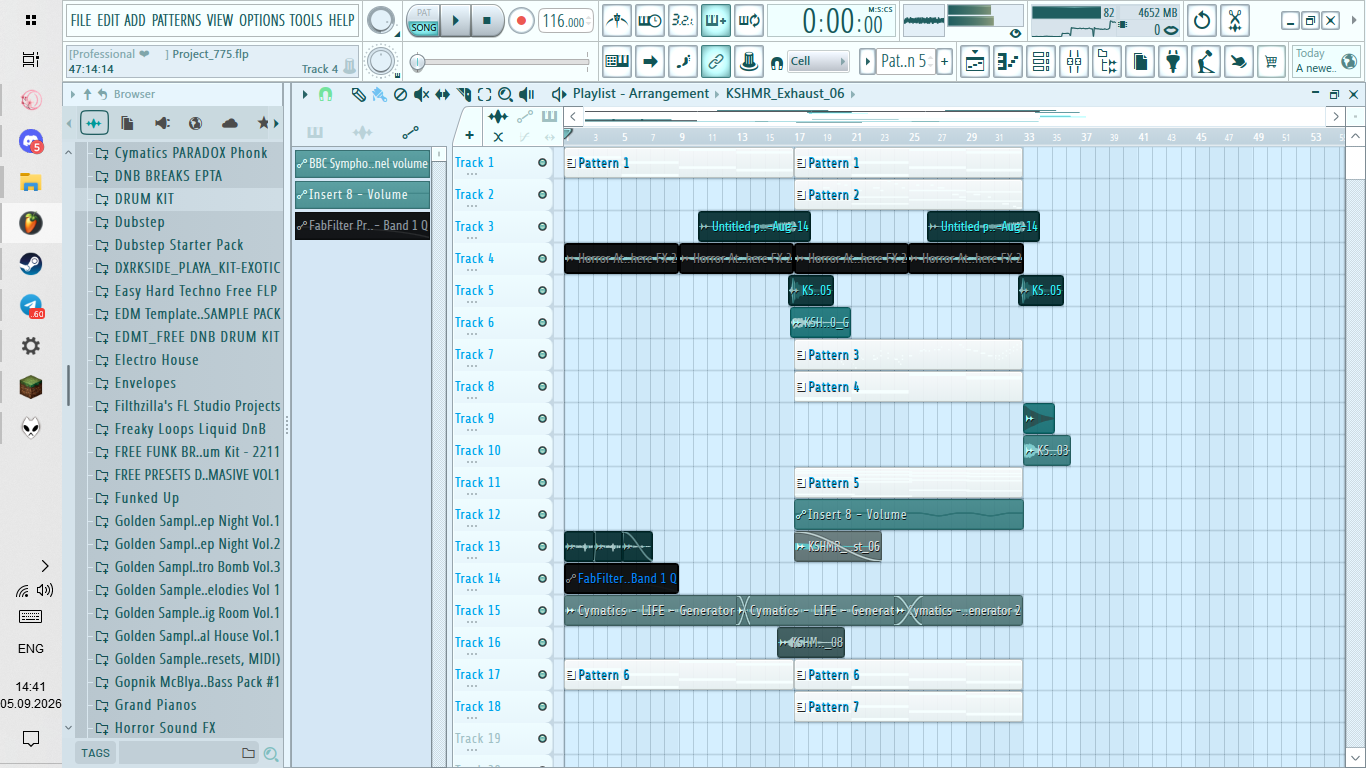Toggle typing keyboard to piano
Viewport: 1366px width, 768px height.
pyautogui.click(x=617, y=62)
